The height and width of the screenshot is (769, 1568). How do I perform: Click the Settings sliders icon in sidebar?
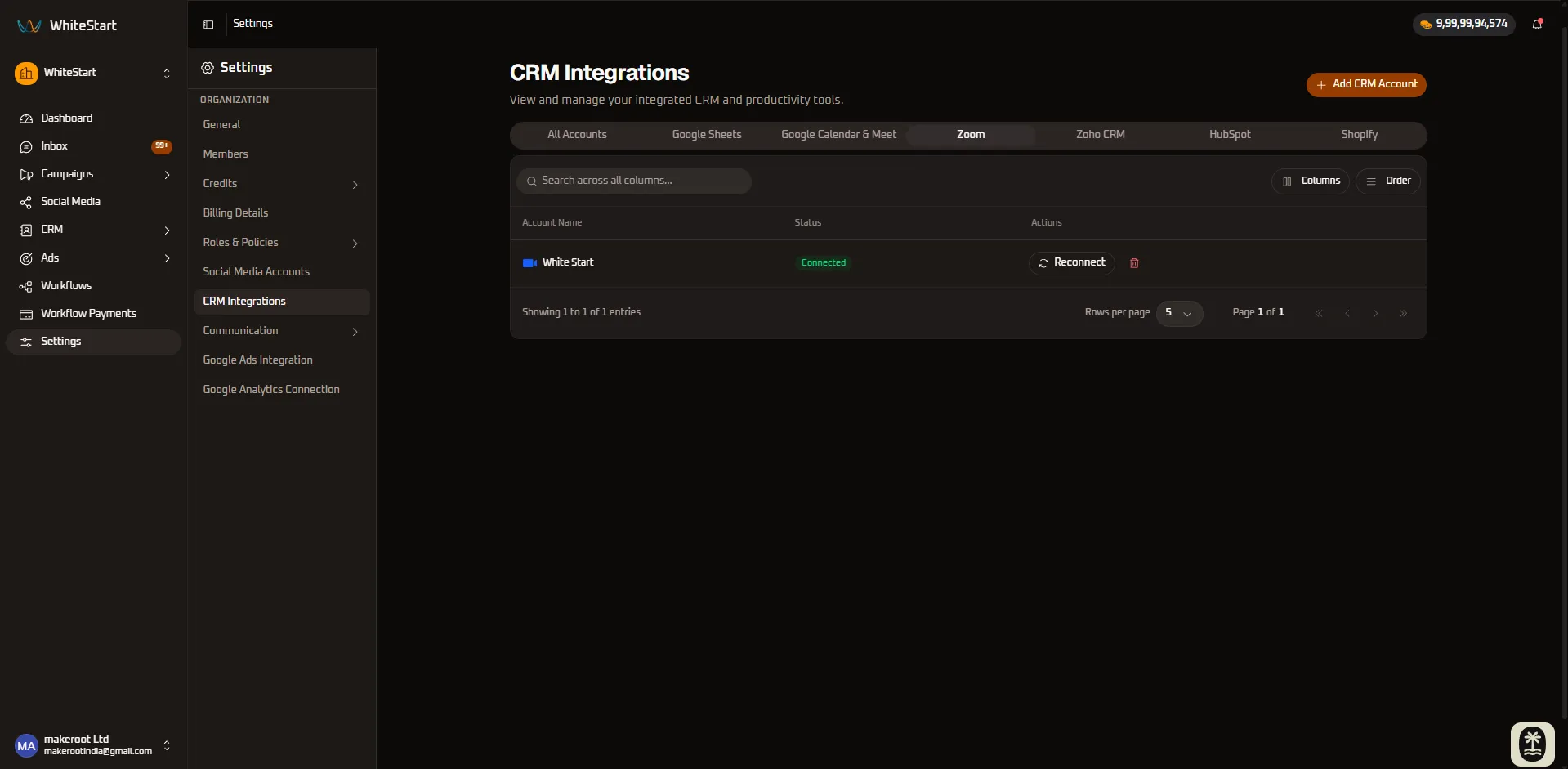26,342
